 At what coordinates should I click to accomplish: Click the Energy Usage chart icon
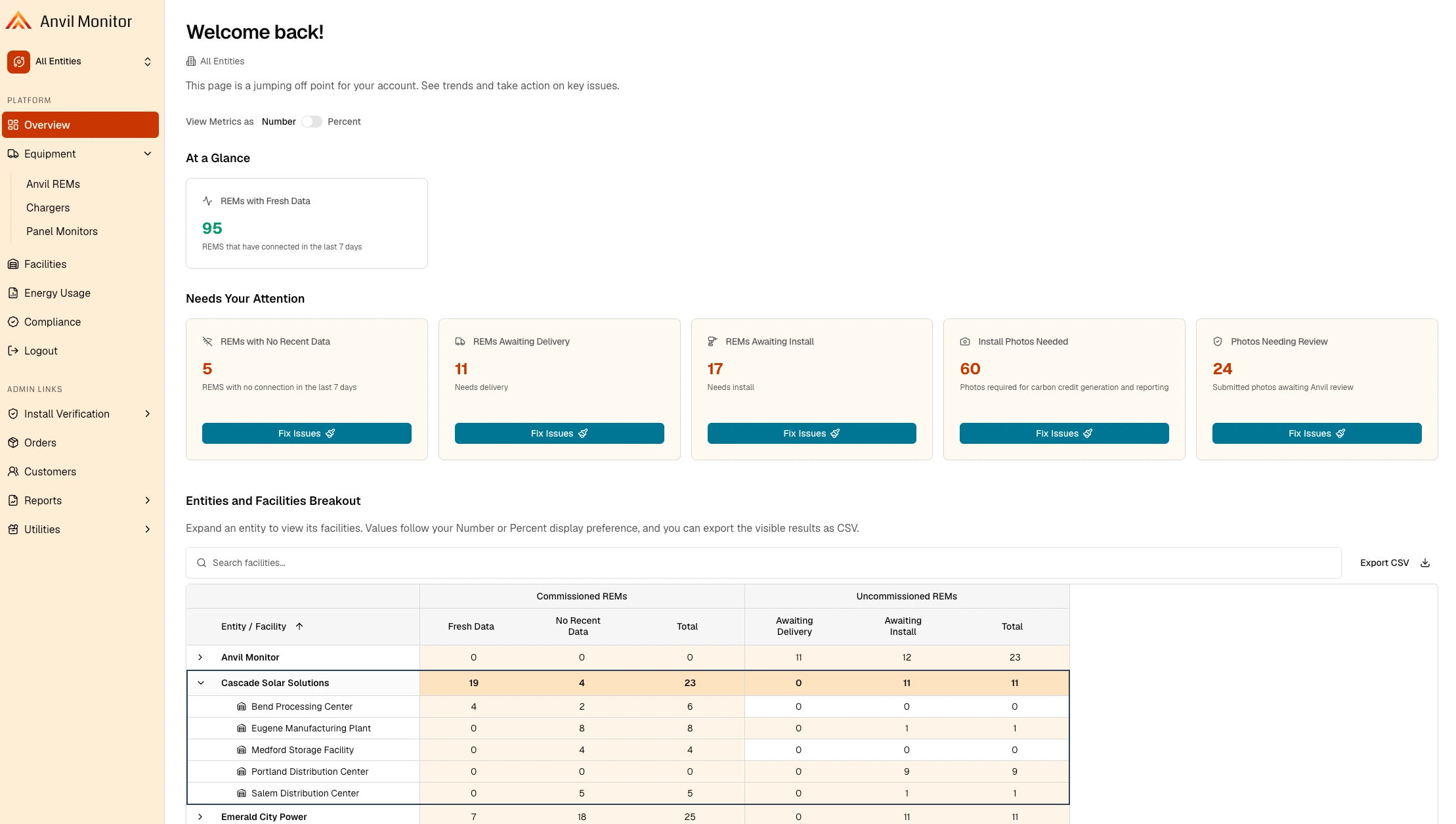pos(13,293)
